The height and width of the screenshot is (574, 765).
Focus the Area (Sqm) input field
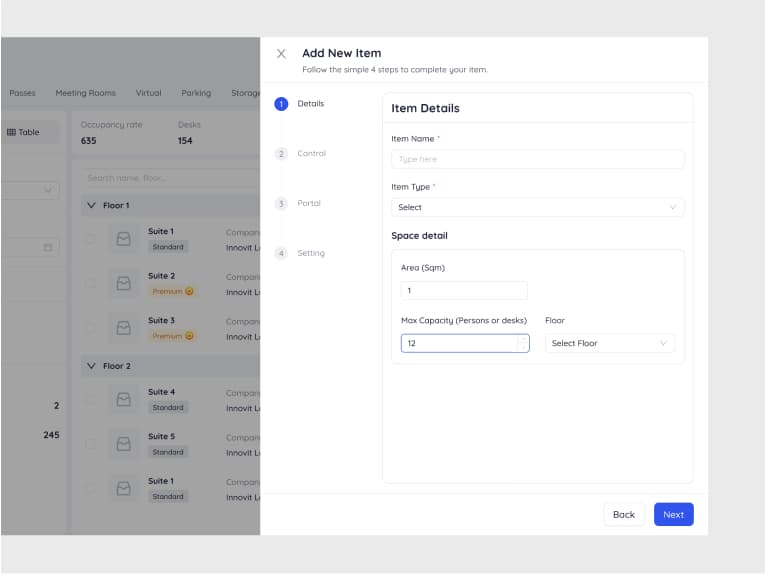(464, 291)
